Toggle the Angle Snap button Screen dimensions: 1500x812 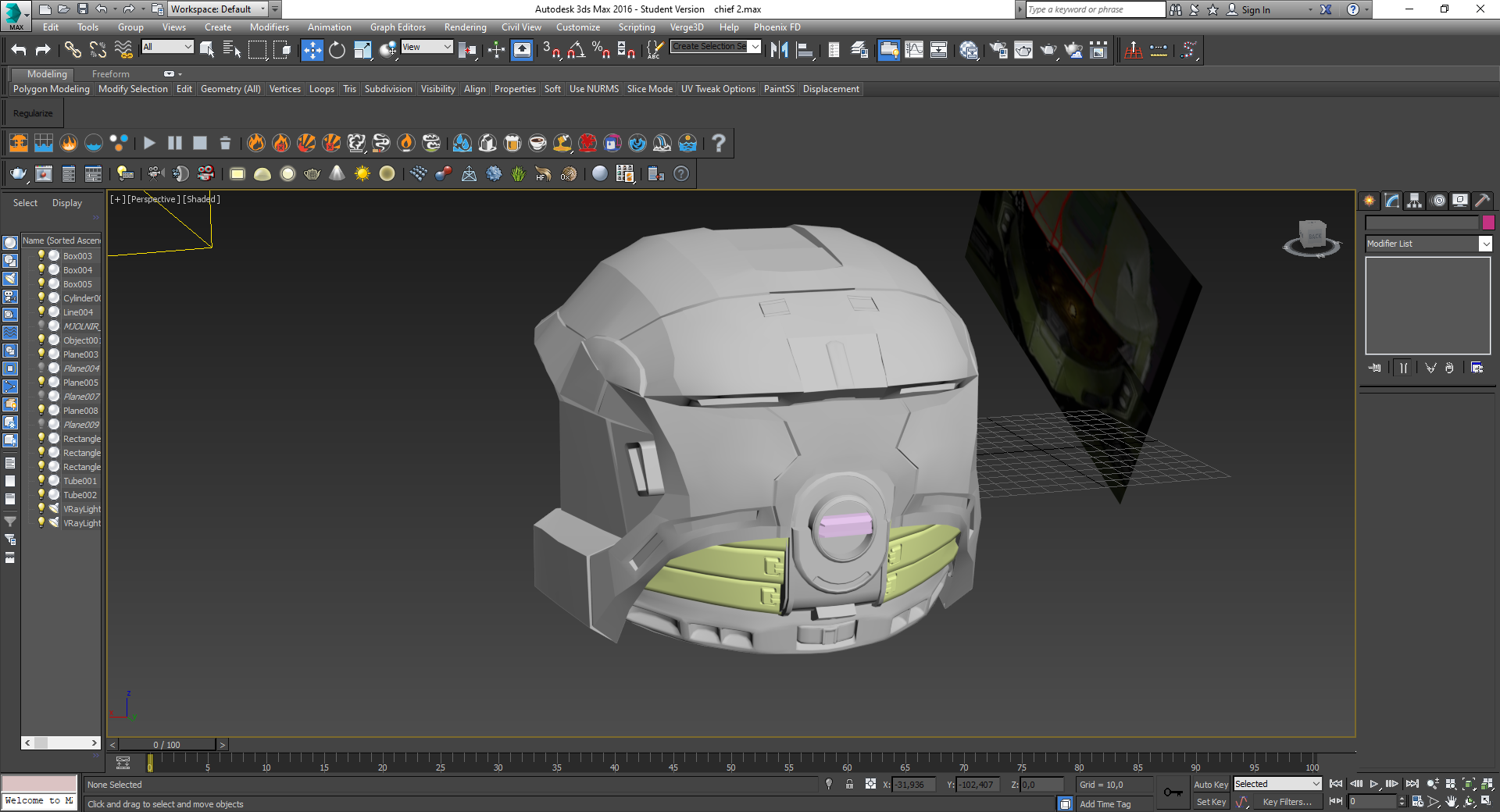577,50
